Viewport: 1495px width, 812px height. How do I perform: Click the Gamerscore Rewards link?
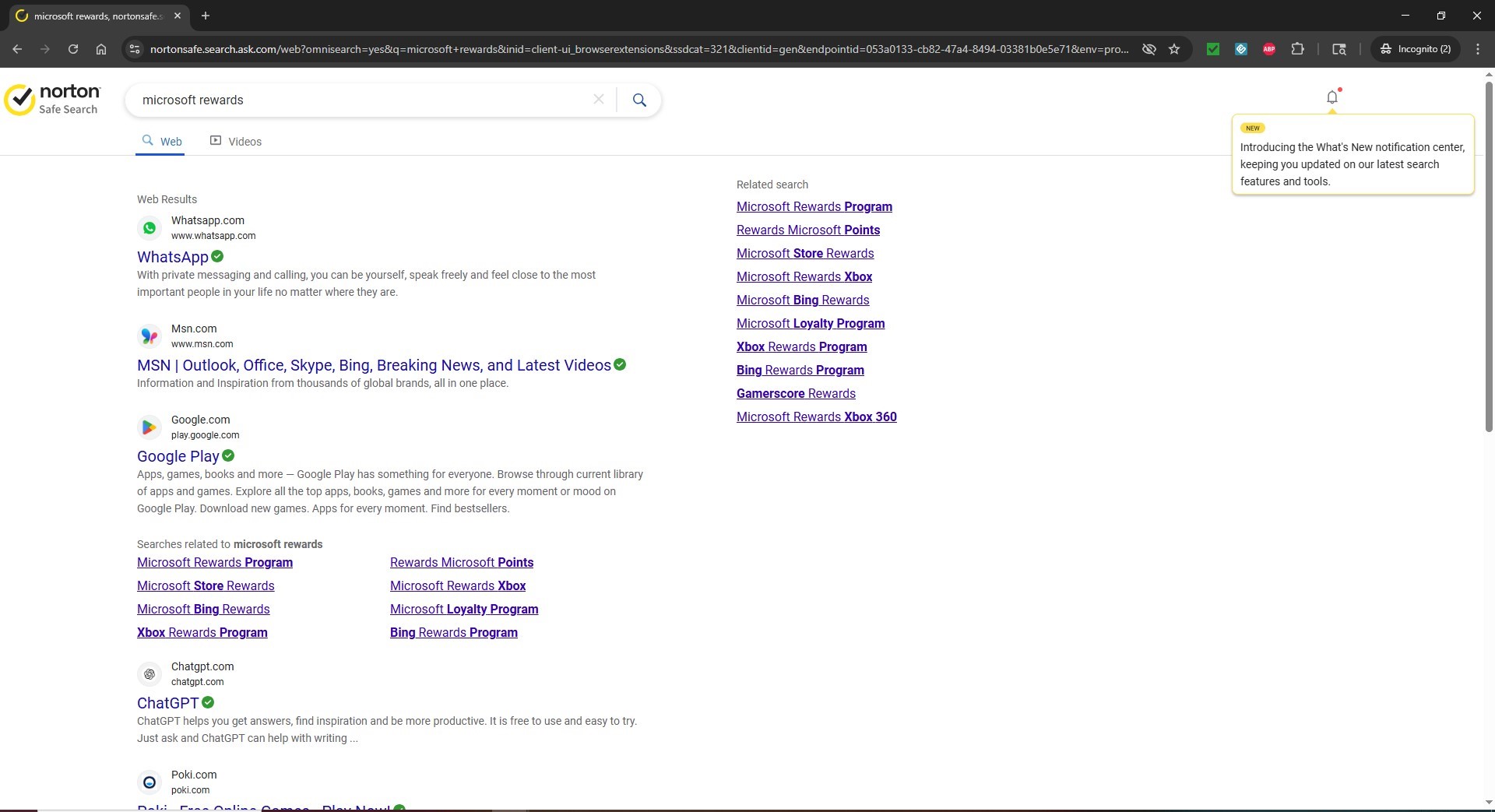click(796, 393)
